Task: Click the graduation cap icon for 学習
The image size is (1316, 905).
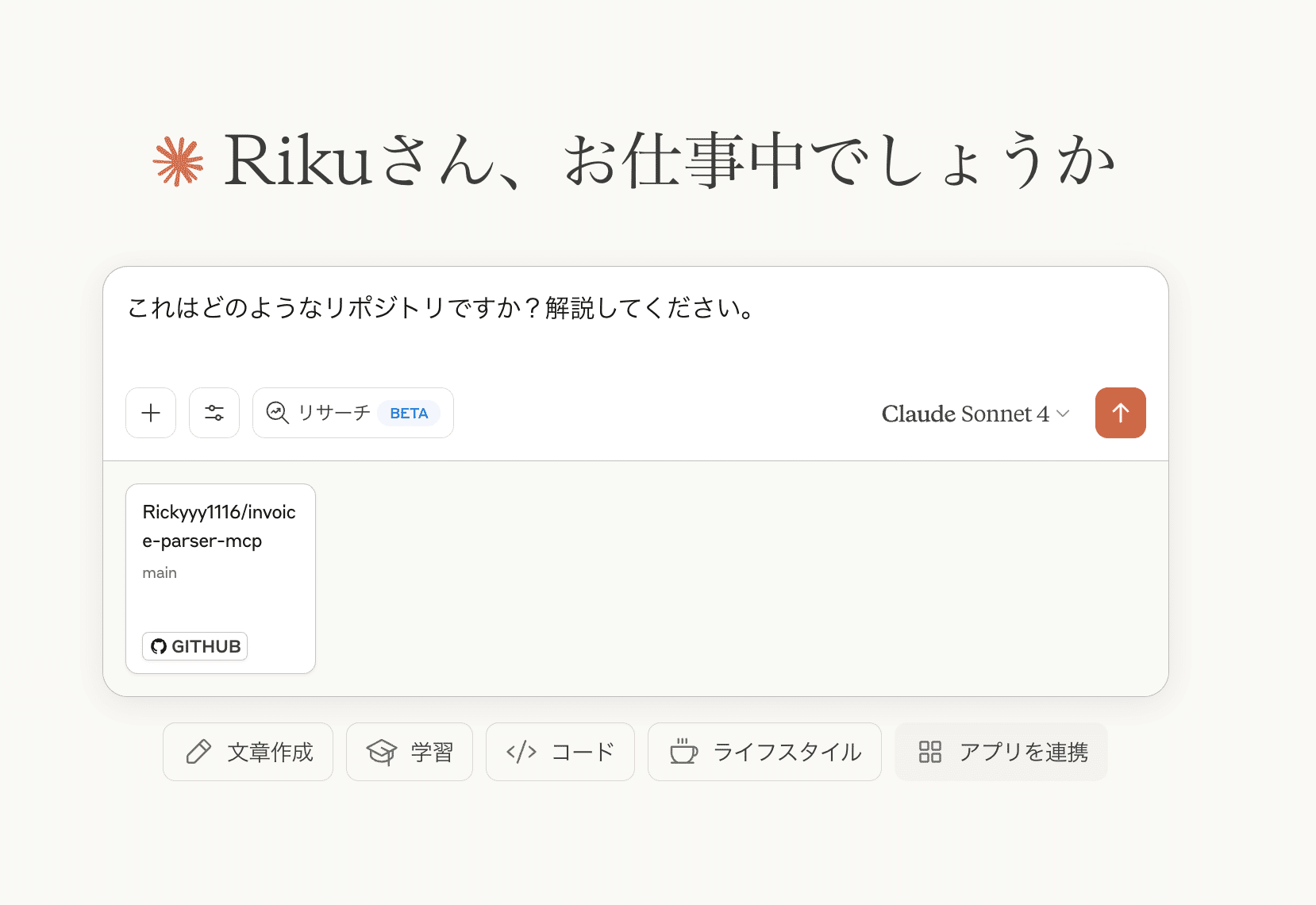Action: [x=382, y=752]
